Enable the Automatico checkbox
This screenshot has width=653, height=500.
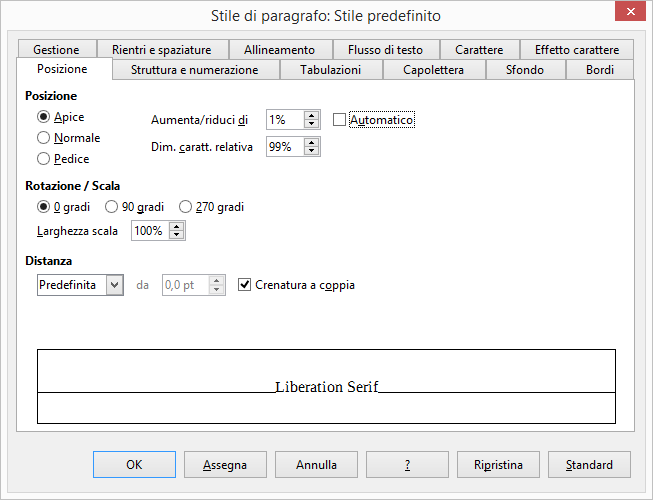339,120
